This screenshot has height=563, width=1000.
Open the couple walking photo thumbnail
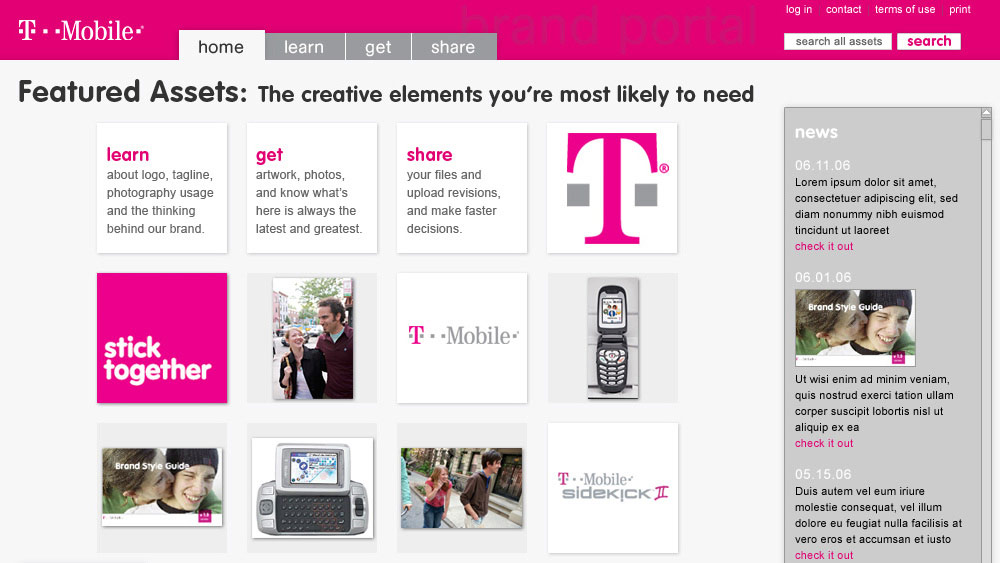click(312, 338)
